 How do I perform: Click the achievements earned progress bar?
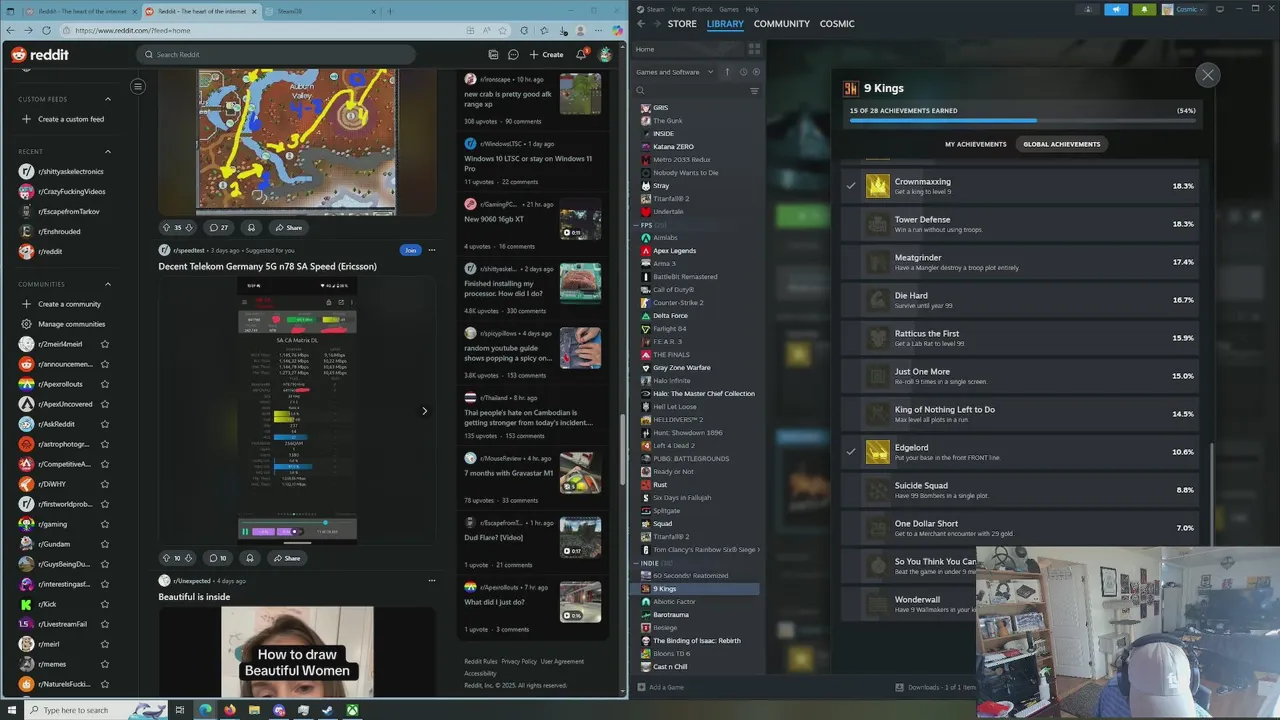[x=1023, y=120]
